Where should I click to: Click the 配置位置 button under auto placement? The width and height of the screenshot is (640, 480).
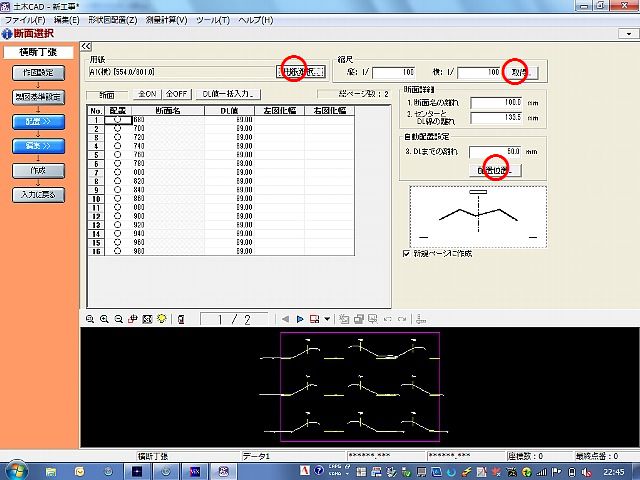[x=496, y=171]
